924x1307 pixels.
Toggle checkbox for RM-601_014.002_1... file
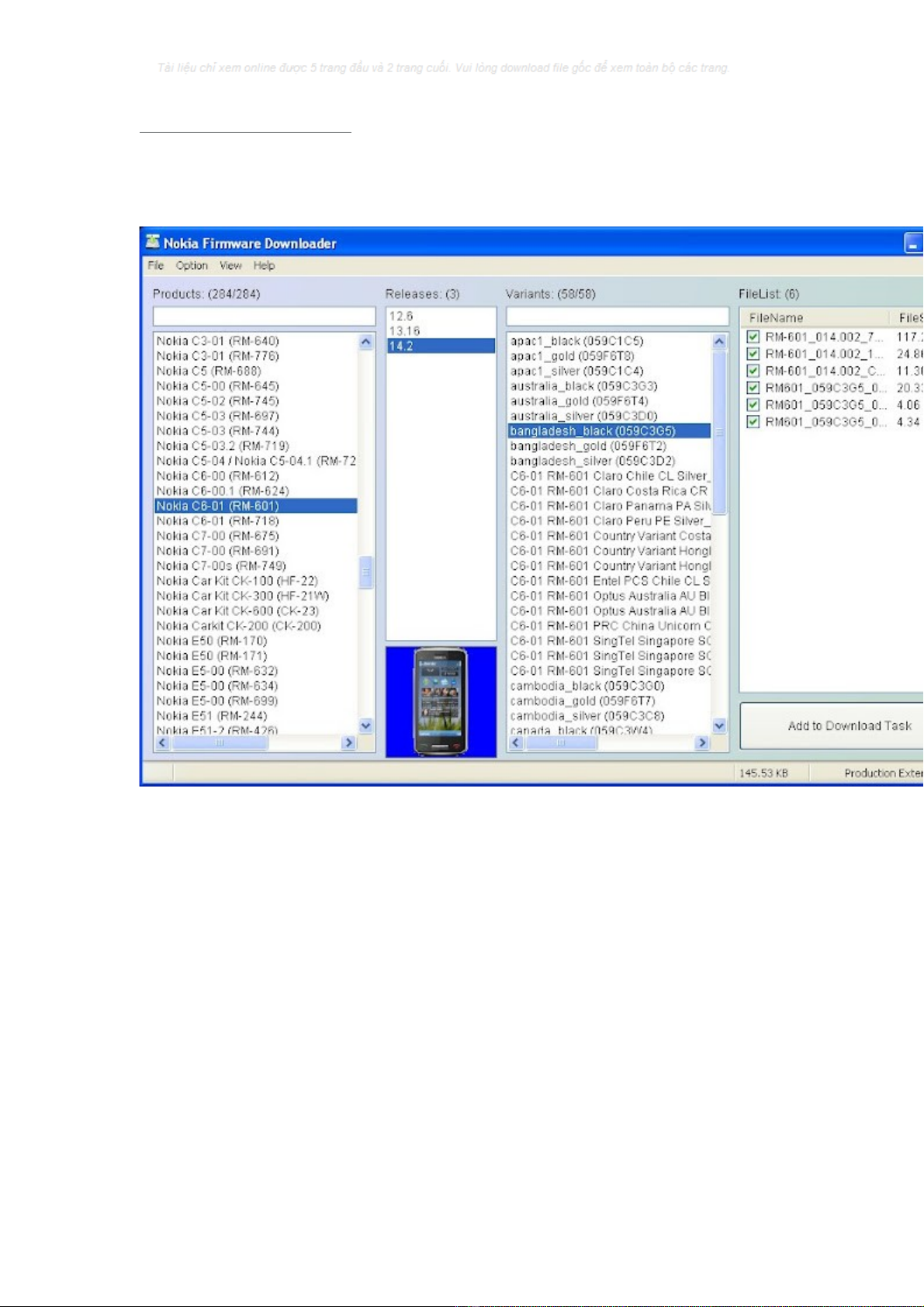753,354
